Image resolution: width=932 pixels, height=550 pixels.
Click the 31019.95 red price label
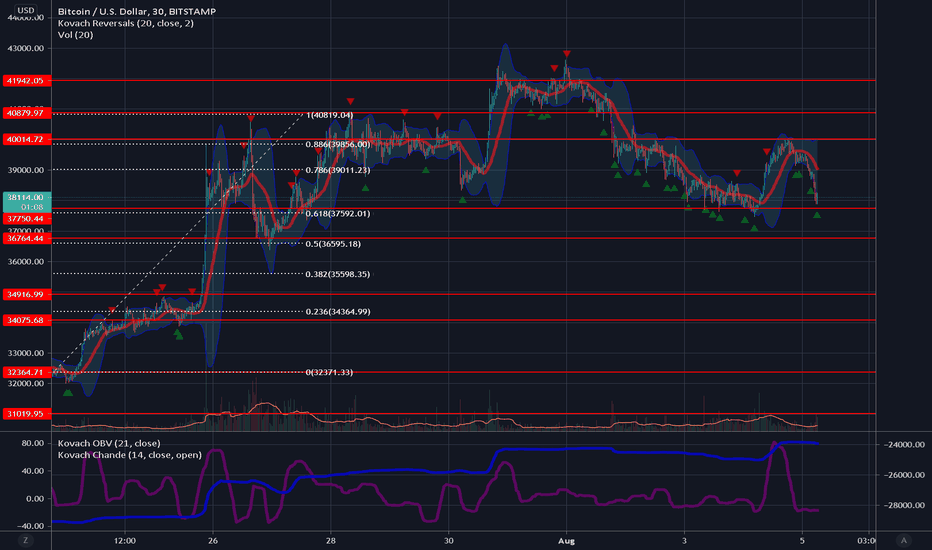click(x=27, y=414)
